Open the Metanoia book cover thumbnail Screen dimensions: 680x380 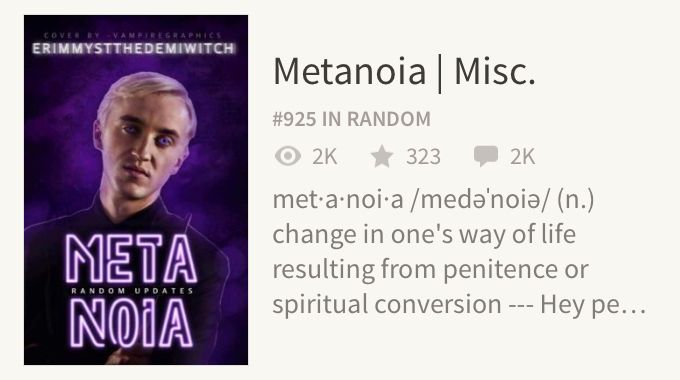136,190
